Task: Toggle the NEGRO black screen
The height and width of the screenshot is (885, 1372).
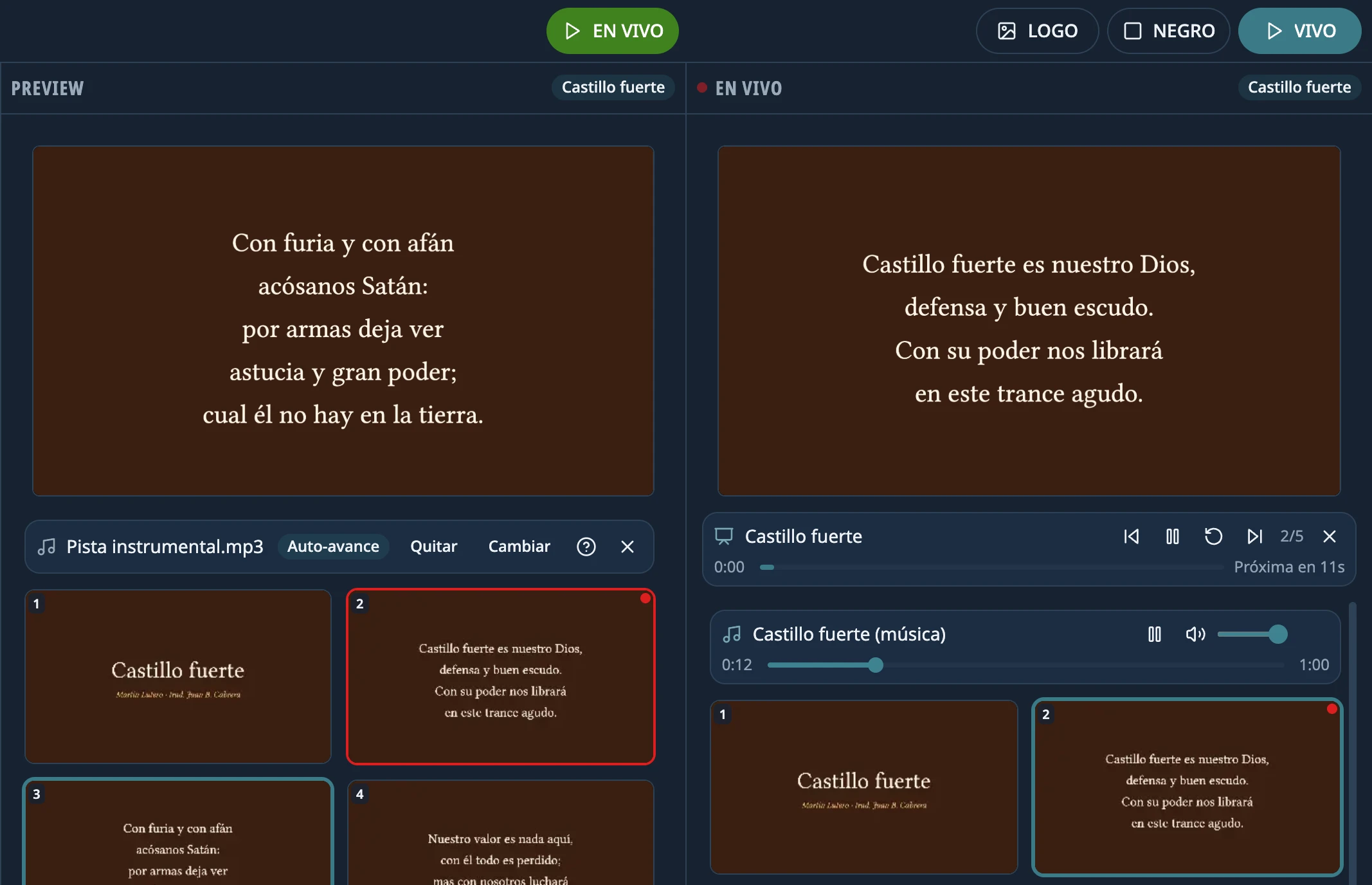Action: tap(1168, 31)
